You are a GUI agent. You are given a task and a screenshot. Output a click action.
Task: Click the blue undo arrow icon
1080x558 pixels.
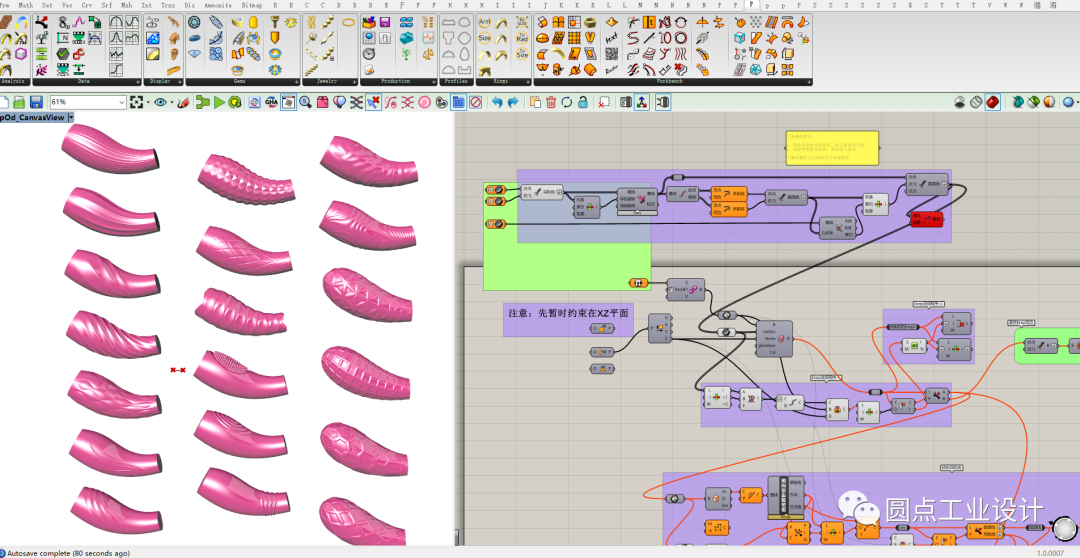coord(498,102)
